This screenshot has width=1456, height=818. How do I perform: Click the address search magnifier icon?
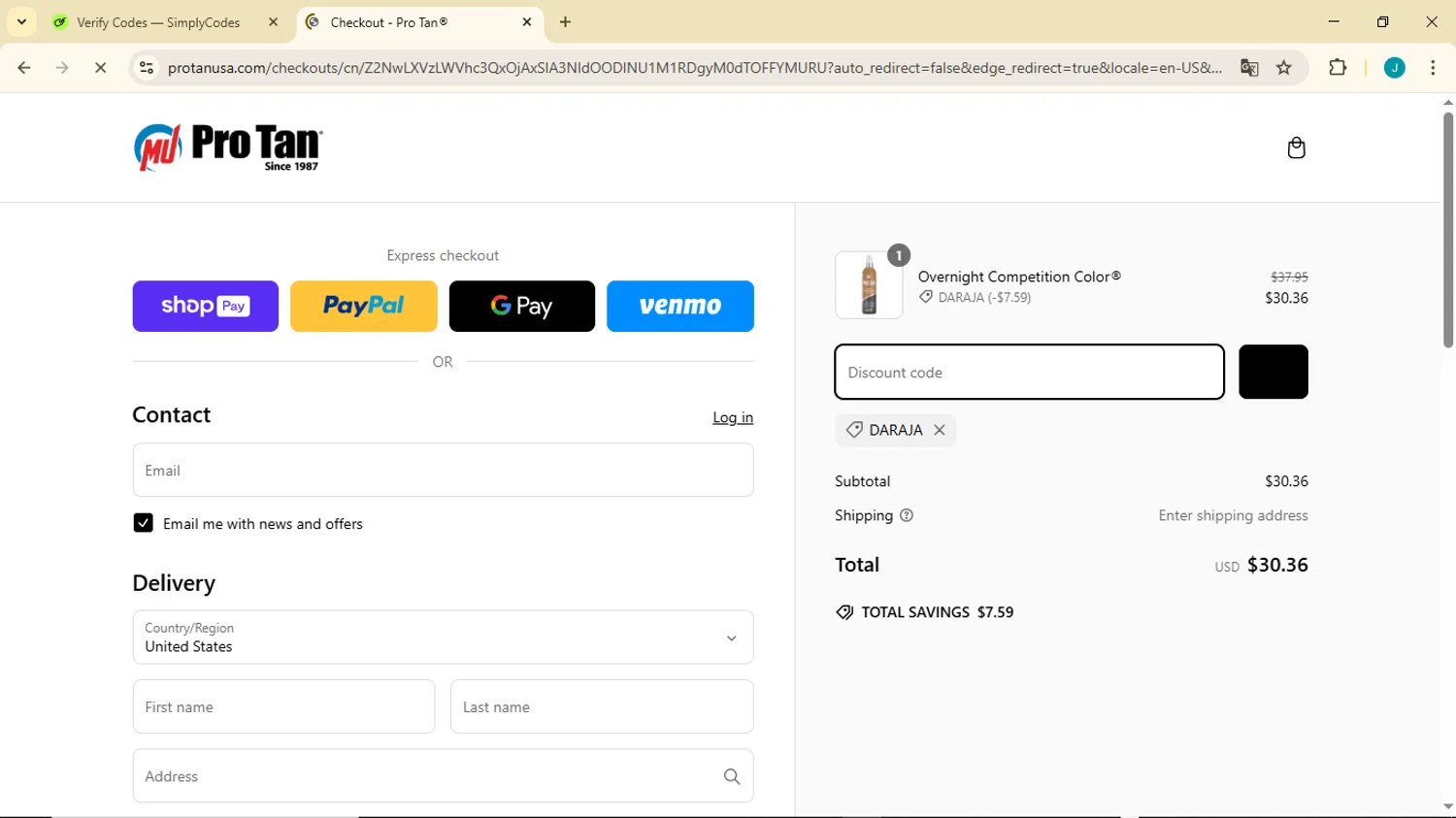pyautogui.click(x=732, y=776)
